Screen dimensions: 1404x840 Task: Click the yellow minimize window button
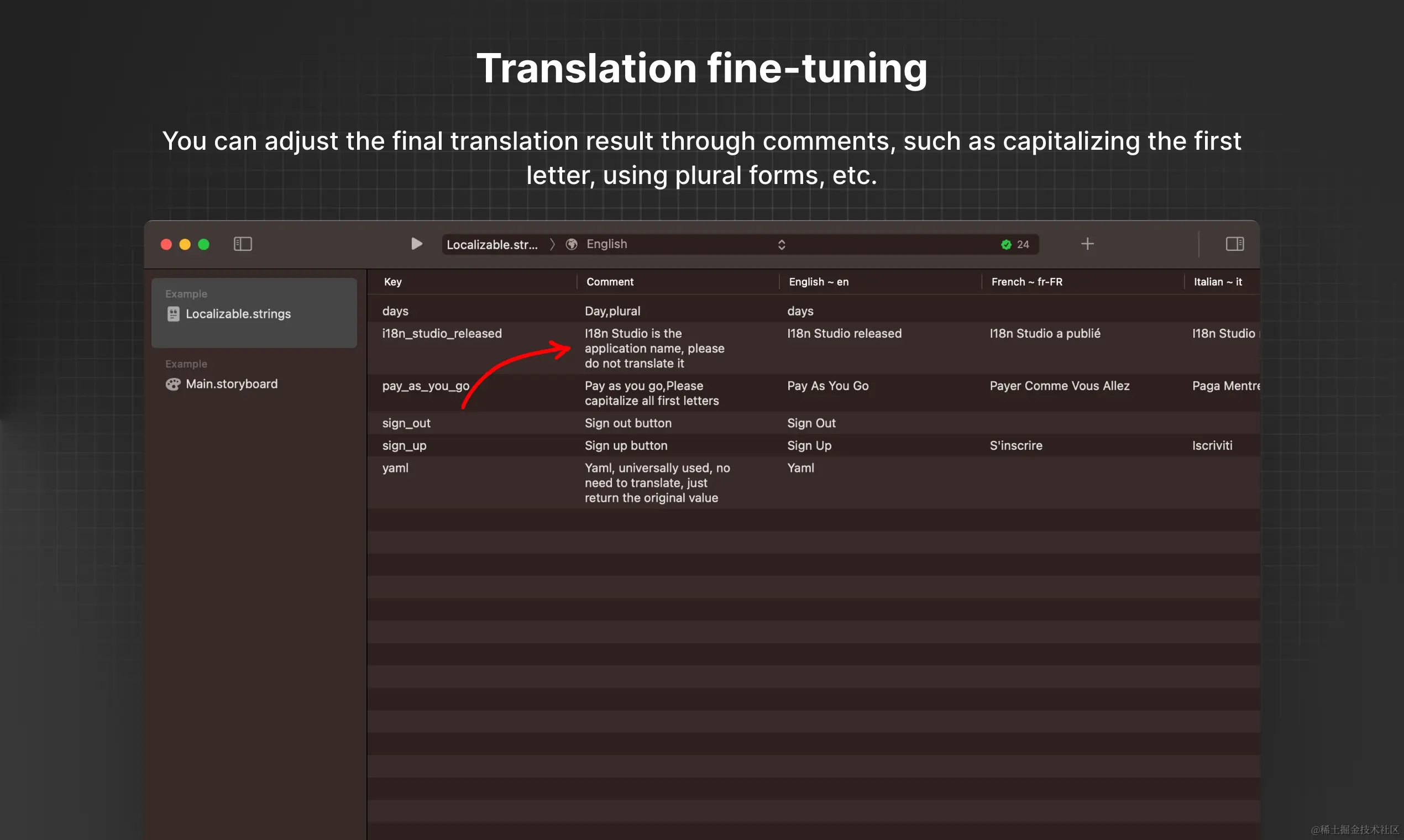(185, 244)
